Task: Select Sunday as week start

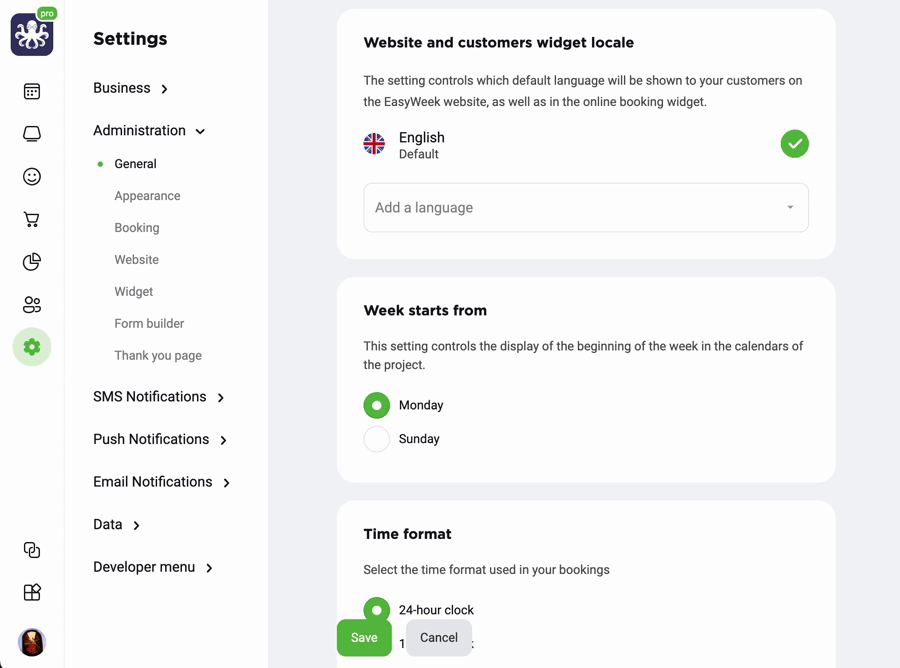Action: coord(377,439)
